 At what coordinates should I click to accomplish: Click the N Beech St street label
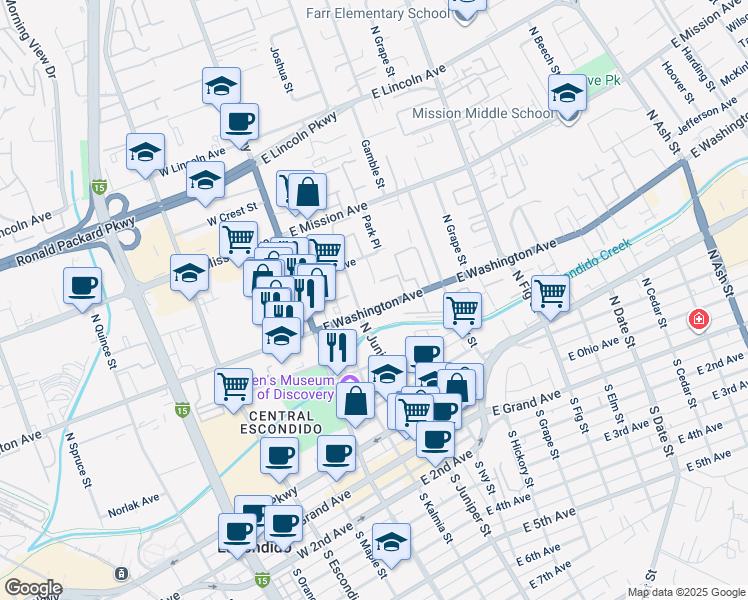[543, 50]
